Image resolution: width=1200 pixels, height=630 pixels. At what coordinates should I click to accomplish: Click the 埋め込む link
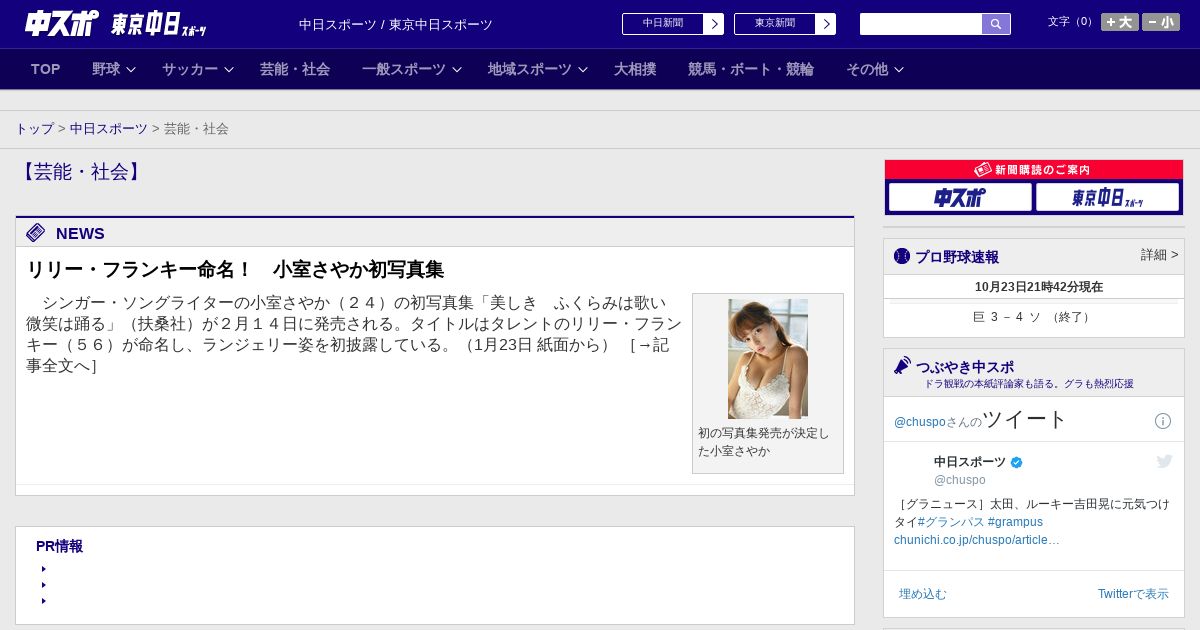click(x=922, y=594)
